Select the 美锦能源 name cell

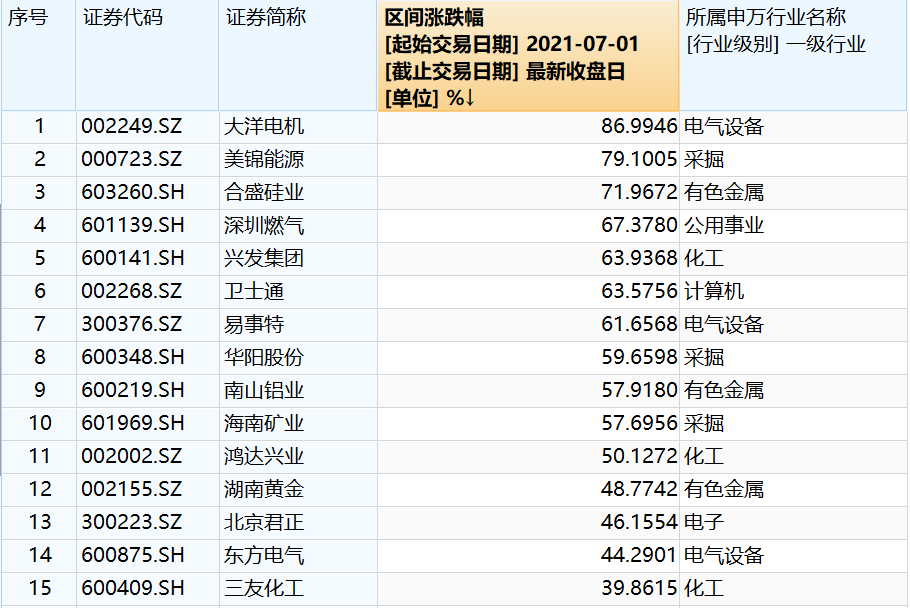click(x=265, y=159)
